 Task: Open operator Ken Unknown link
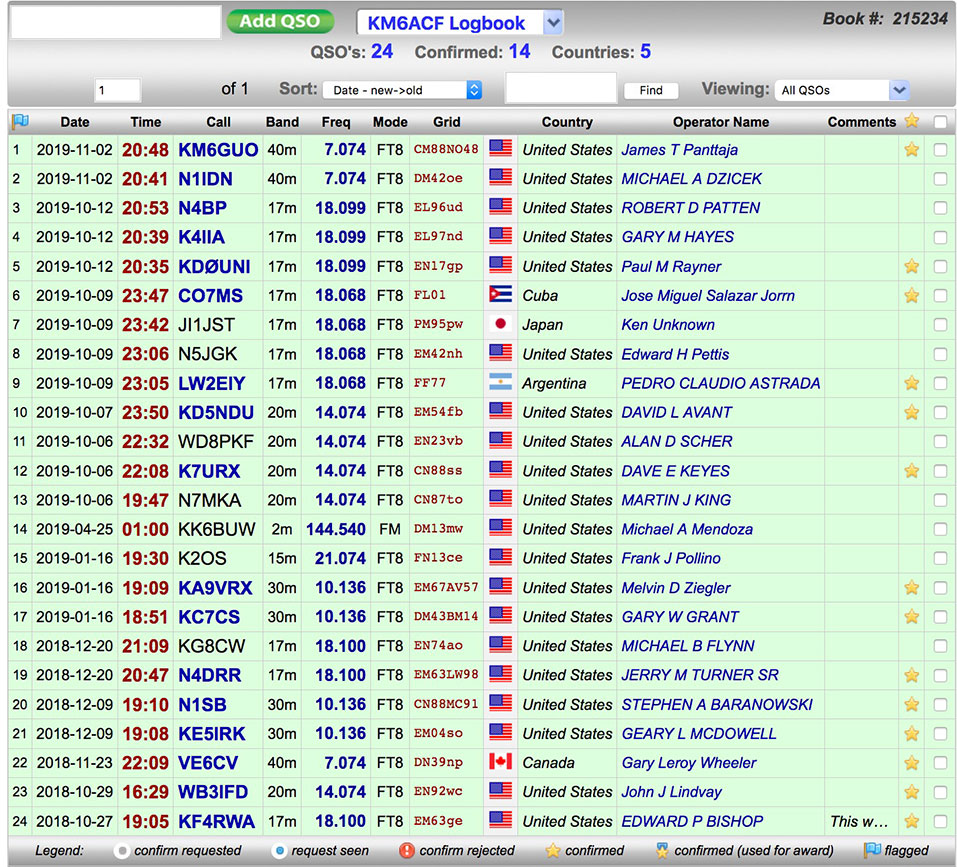(x=668, y=325)
